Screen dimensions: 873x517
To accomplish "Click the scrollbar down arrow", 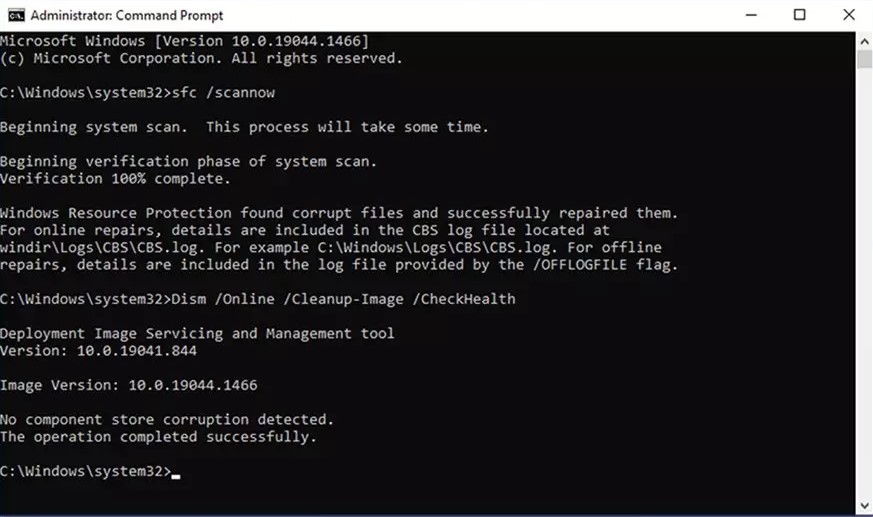I will (864, 507).
